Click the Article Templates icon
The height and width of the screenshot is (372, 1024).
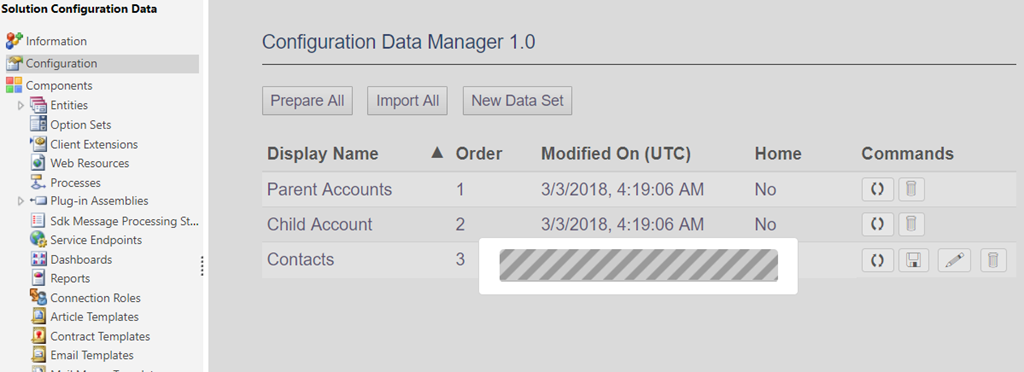coord(39,317)
